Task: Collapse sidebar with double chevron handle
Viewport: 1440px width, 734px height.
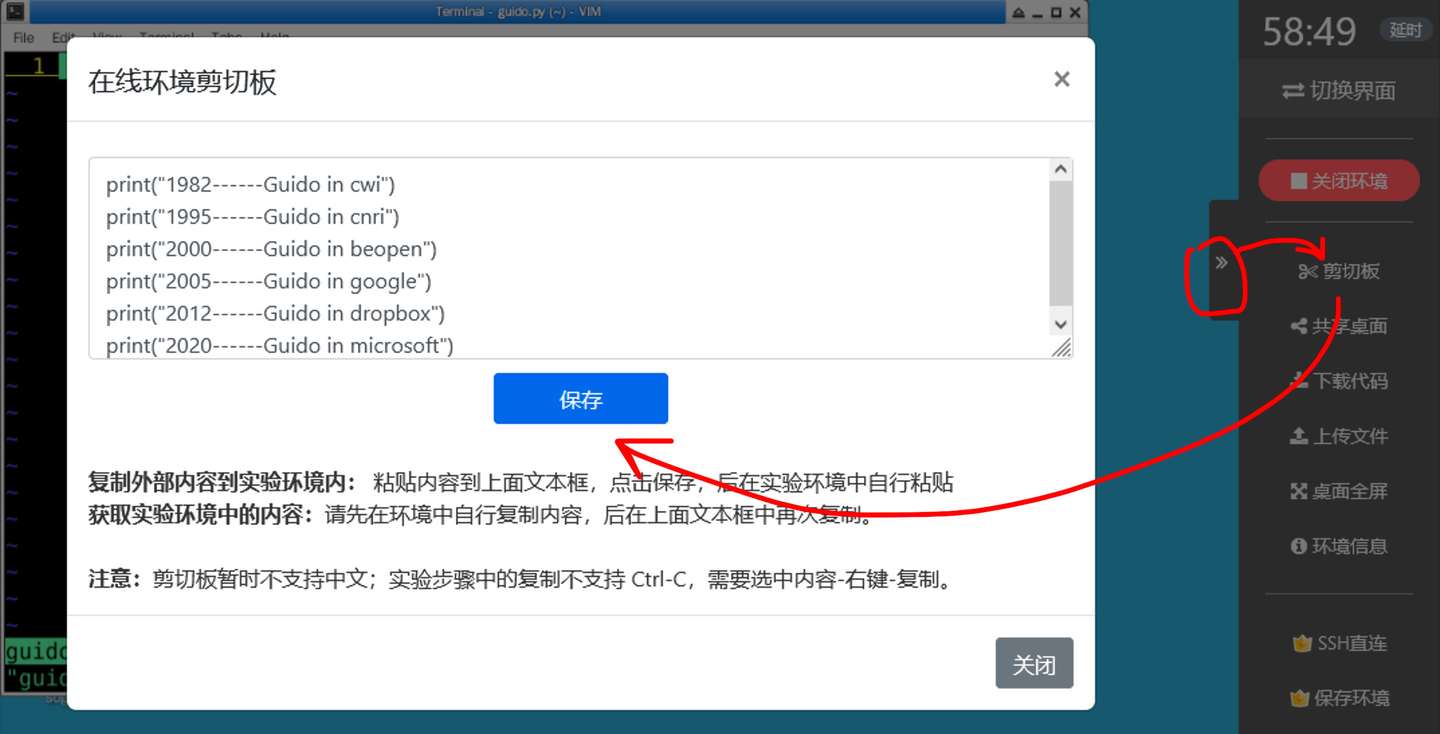Action: point(1221,263)
